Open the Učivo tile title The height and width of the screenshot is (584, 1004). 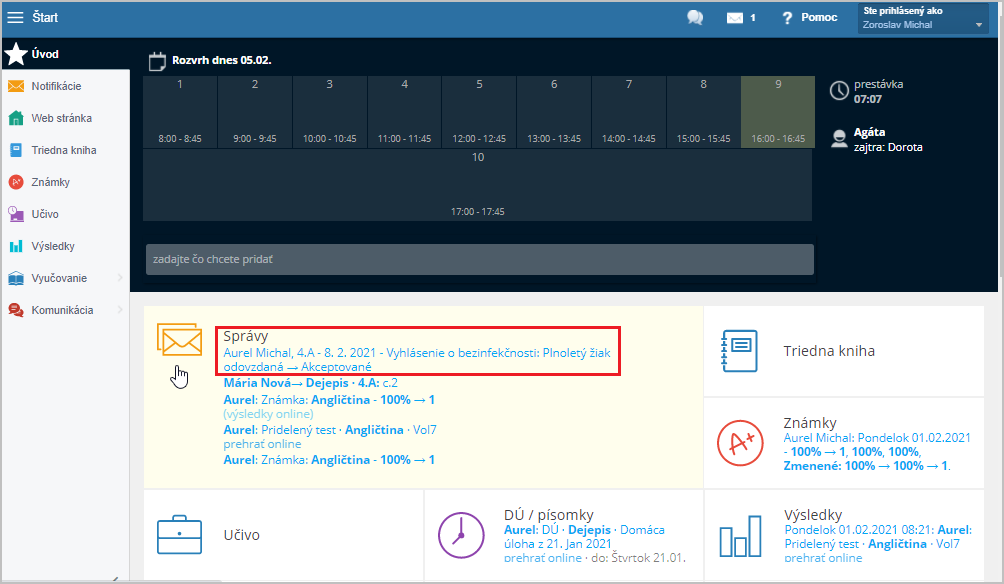[x=241, y=535]
